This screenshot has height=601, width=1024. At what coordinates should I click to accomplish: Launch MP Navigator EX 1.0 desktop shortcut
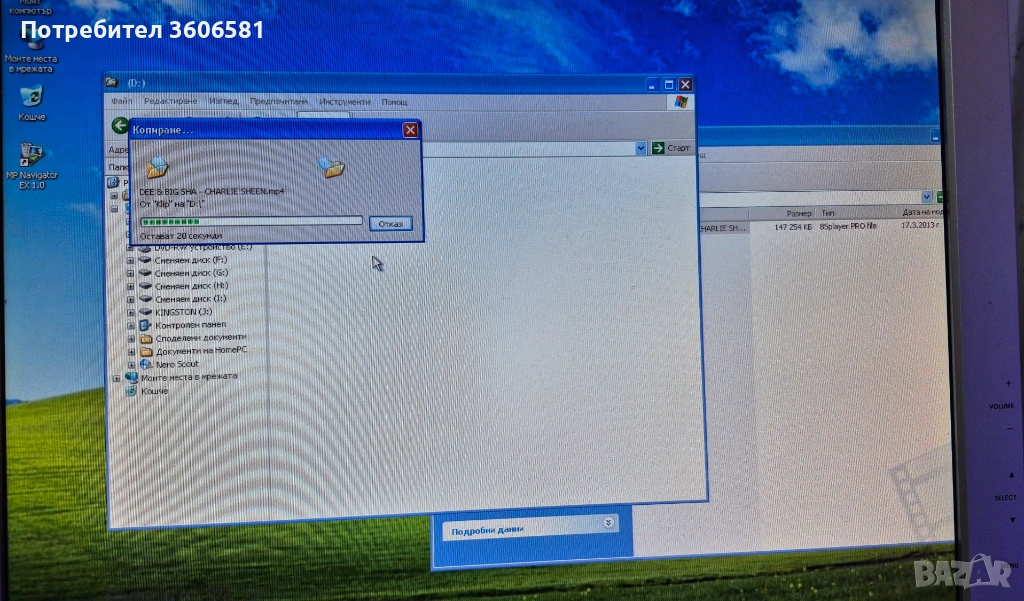(32, 156)
